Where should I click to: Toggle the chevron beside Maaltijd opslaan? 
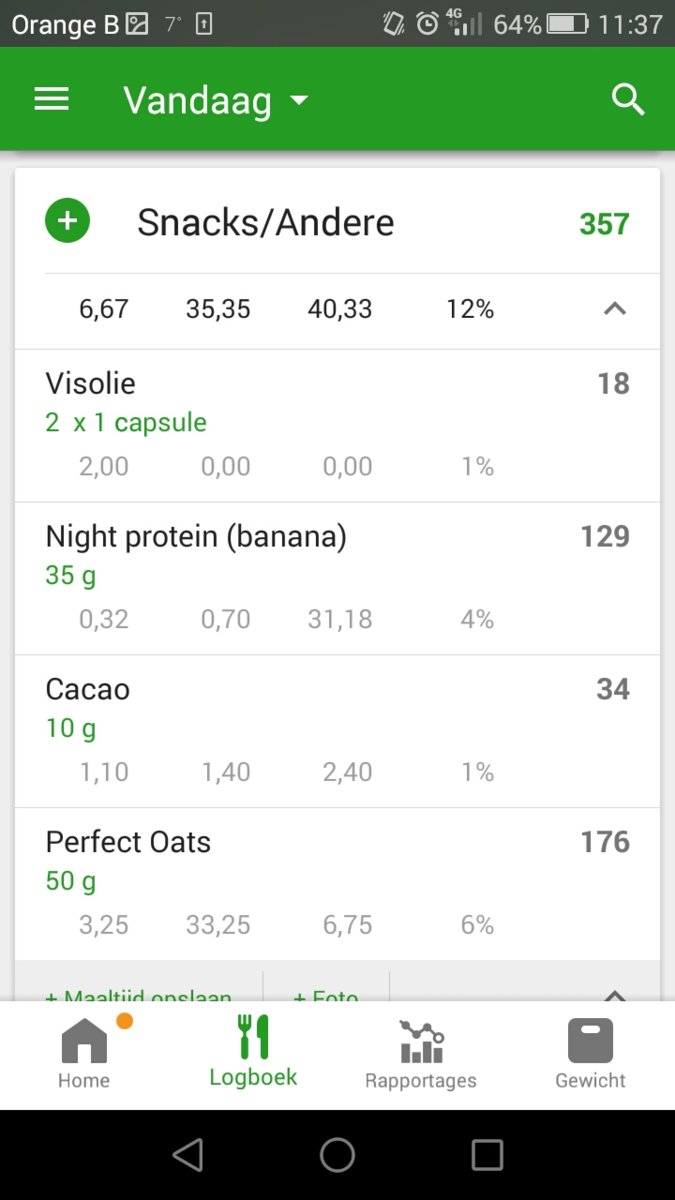click(x=615, y=994)
